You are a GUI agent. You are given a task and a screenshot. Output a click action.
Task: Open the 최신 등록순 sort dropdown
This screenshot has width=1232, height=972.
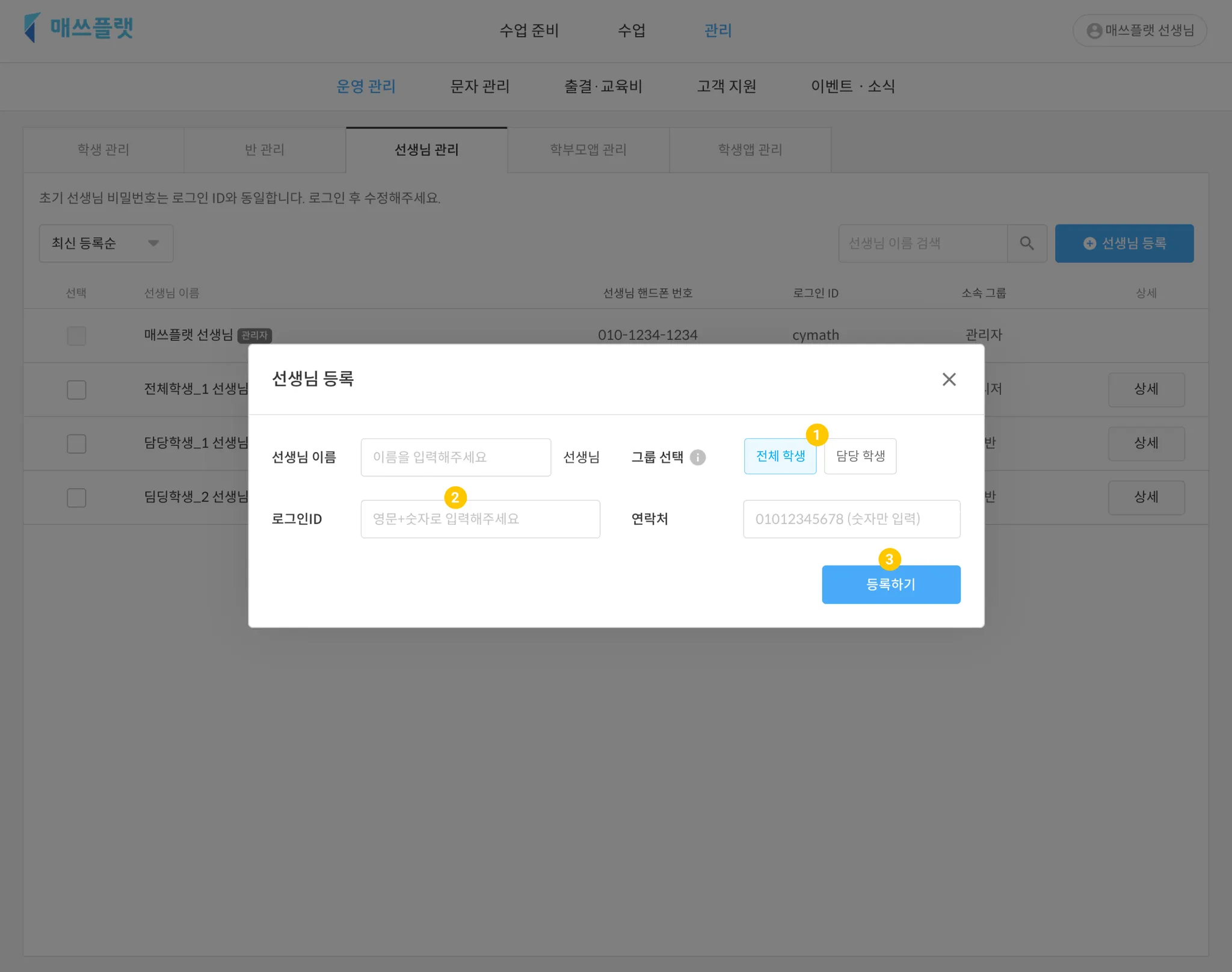point(106,243)
